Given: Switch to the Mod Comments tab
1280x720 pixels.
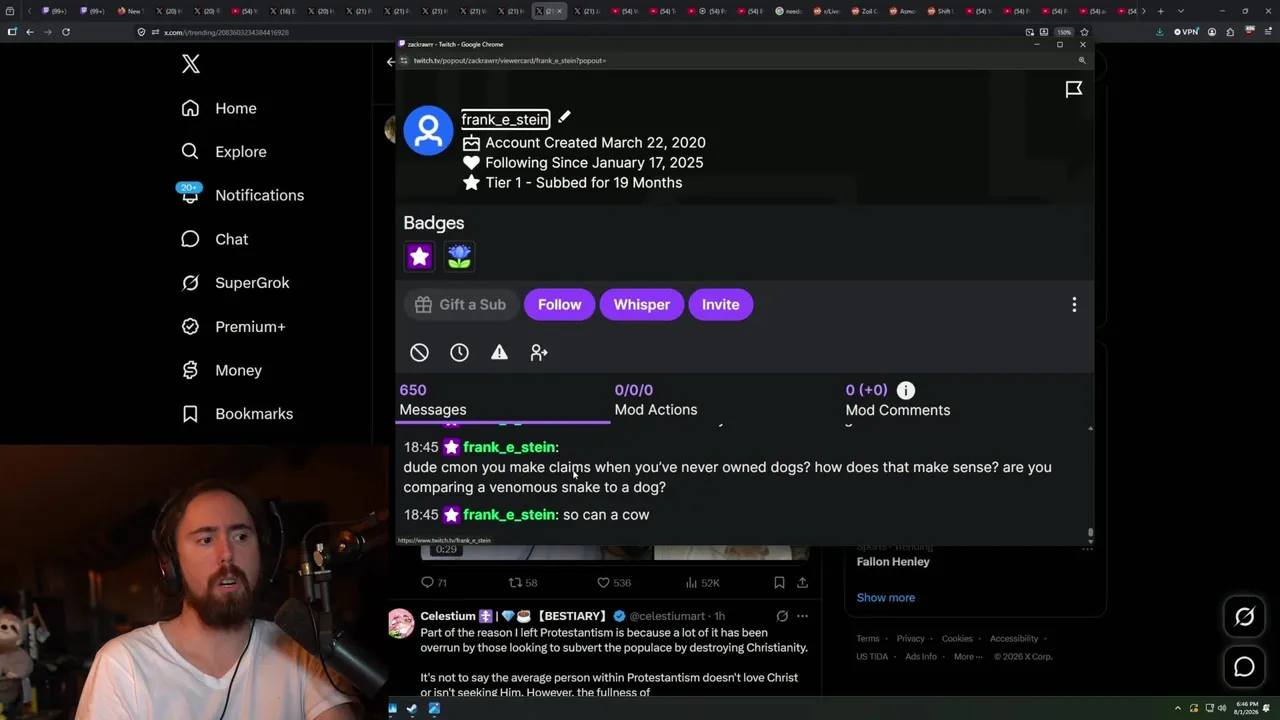Looking at the screenshot, I should 898,400.
